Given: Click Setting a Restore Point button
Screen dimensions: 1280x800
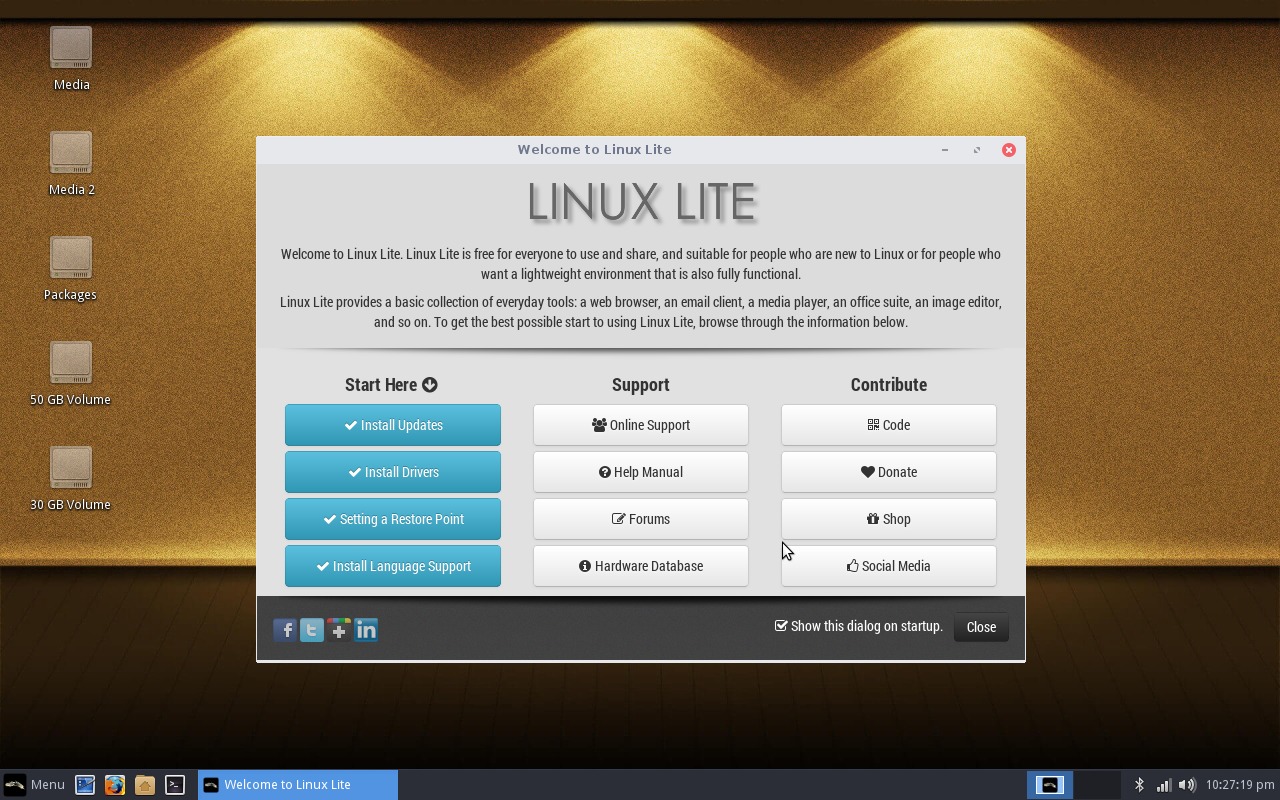Looking at the screenshot, I should pyautogui.click(x=393, y=519).
